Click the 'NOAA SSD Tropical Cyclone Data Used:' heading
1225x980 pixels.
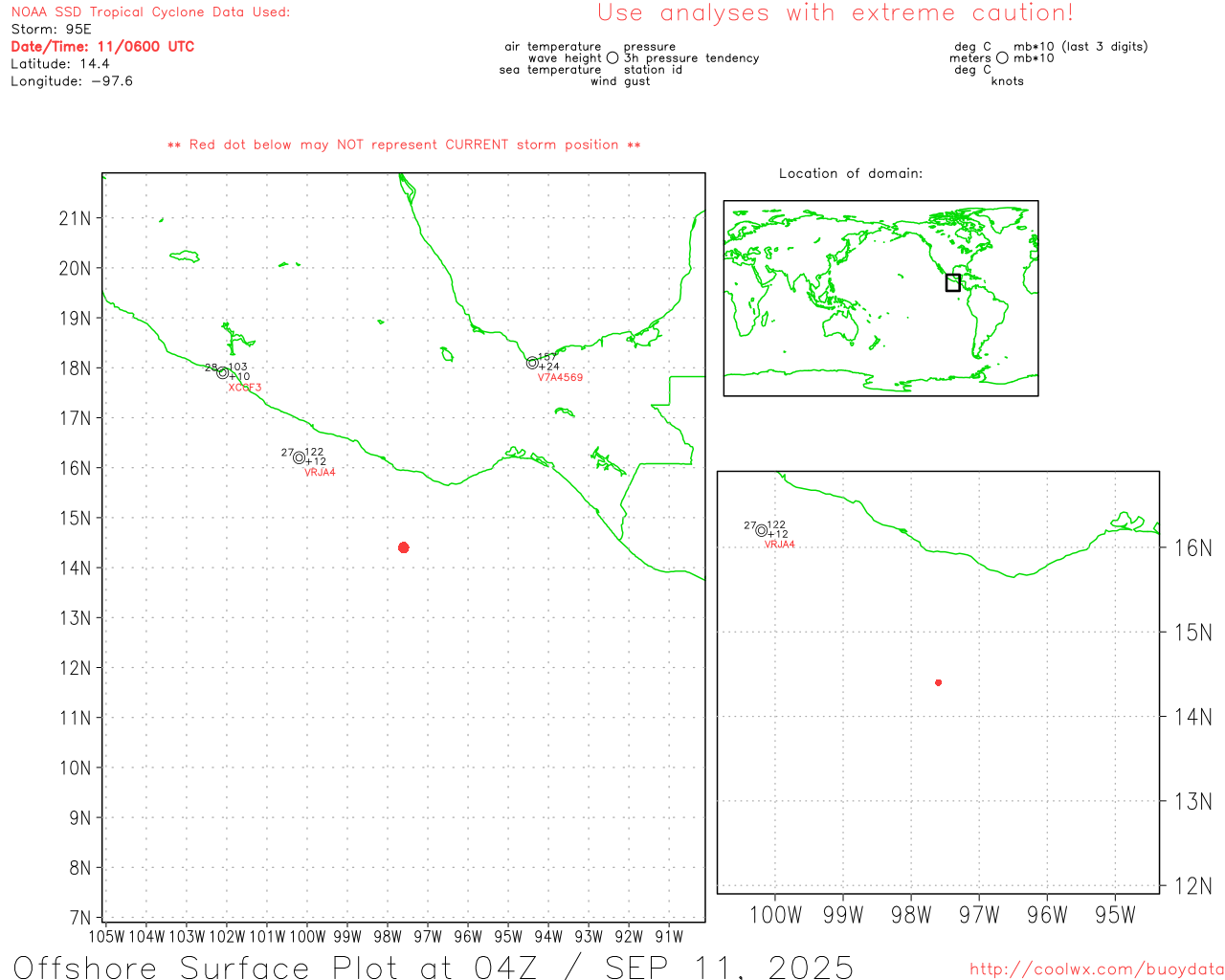click(150, 12)
